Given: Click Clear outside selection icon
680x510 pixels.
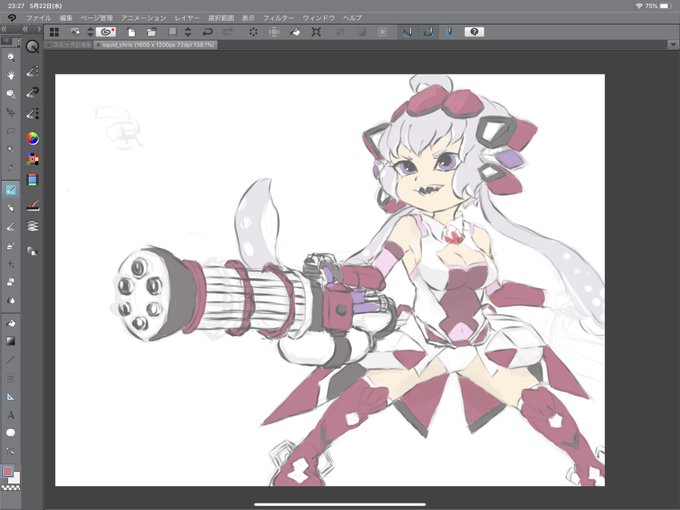Looking at the screenshot, I should (274, 32).
